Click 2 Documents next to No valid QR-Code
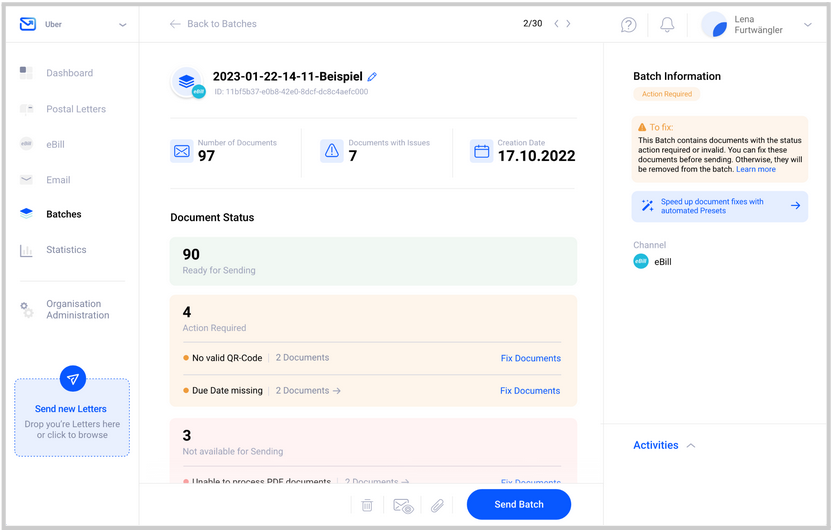Viewport: 831px width, 530px height. coord(302,358)
